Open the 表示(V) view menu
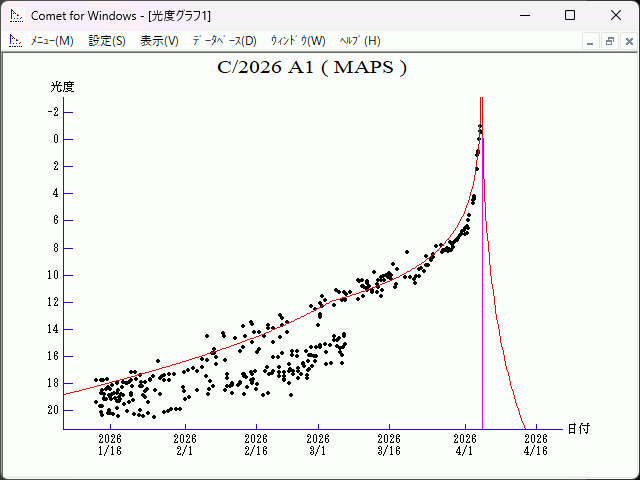 click(159, 41)
